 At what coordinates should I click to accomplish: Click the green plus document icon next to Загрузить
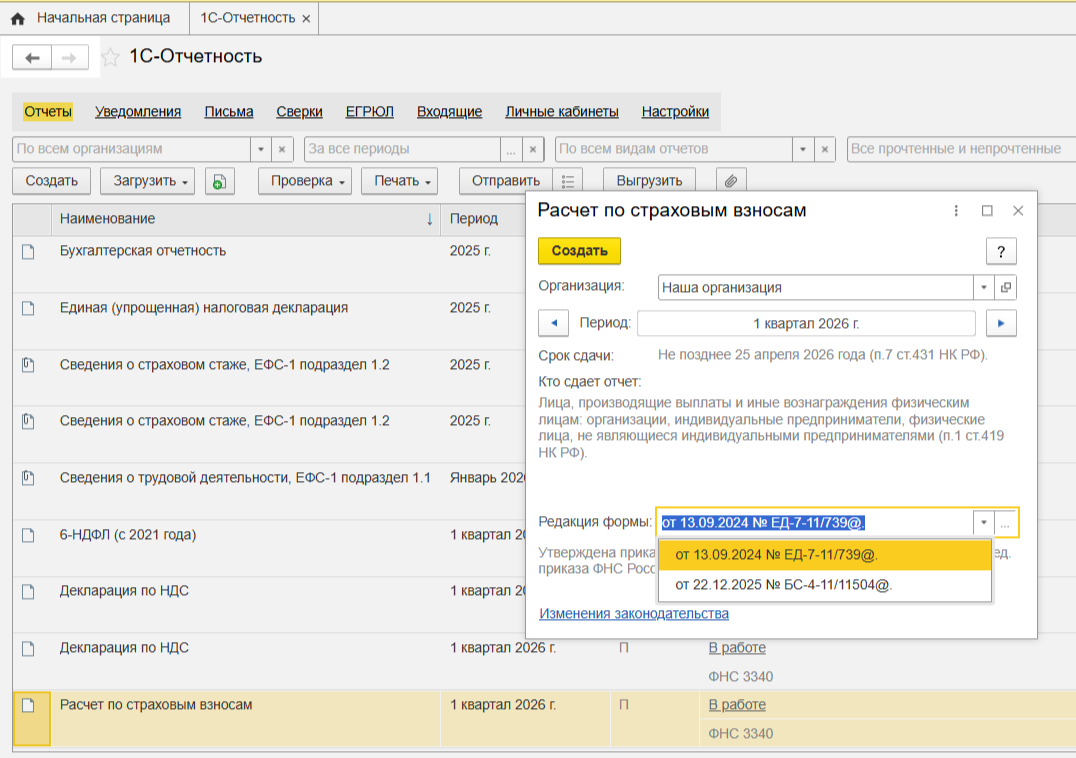click(219, 181)
